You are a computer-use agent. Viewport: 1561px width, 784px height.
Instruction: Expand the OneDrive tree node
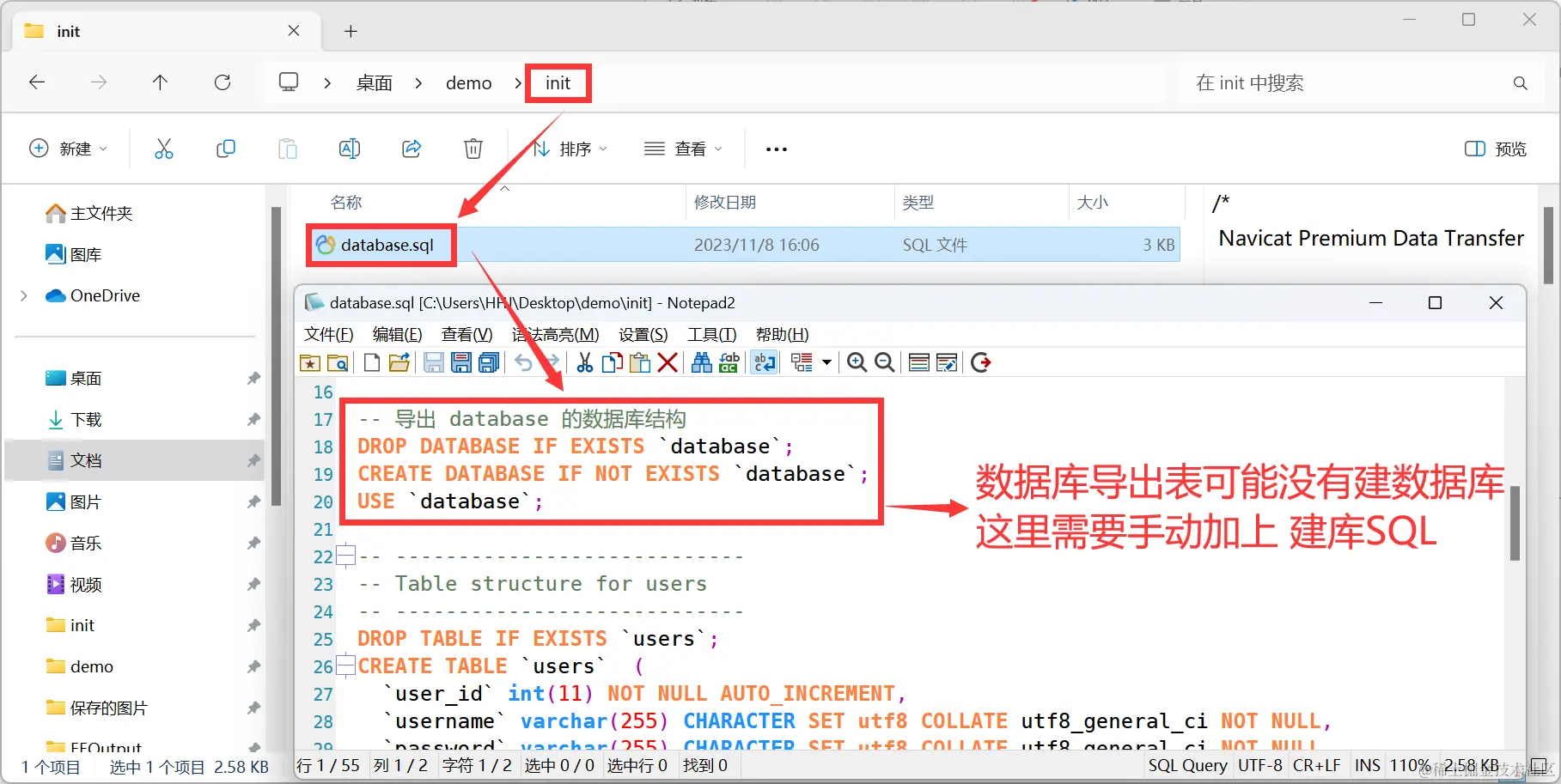(x=24, y=295)
